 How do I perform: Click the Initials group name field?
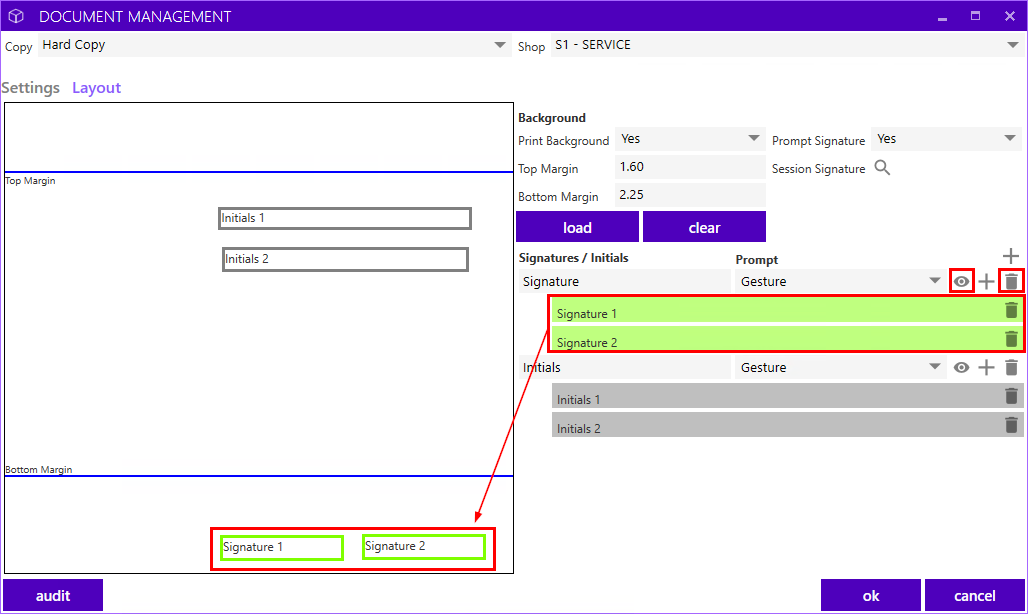click(x=625, y=368)
